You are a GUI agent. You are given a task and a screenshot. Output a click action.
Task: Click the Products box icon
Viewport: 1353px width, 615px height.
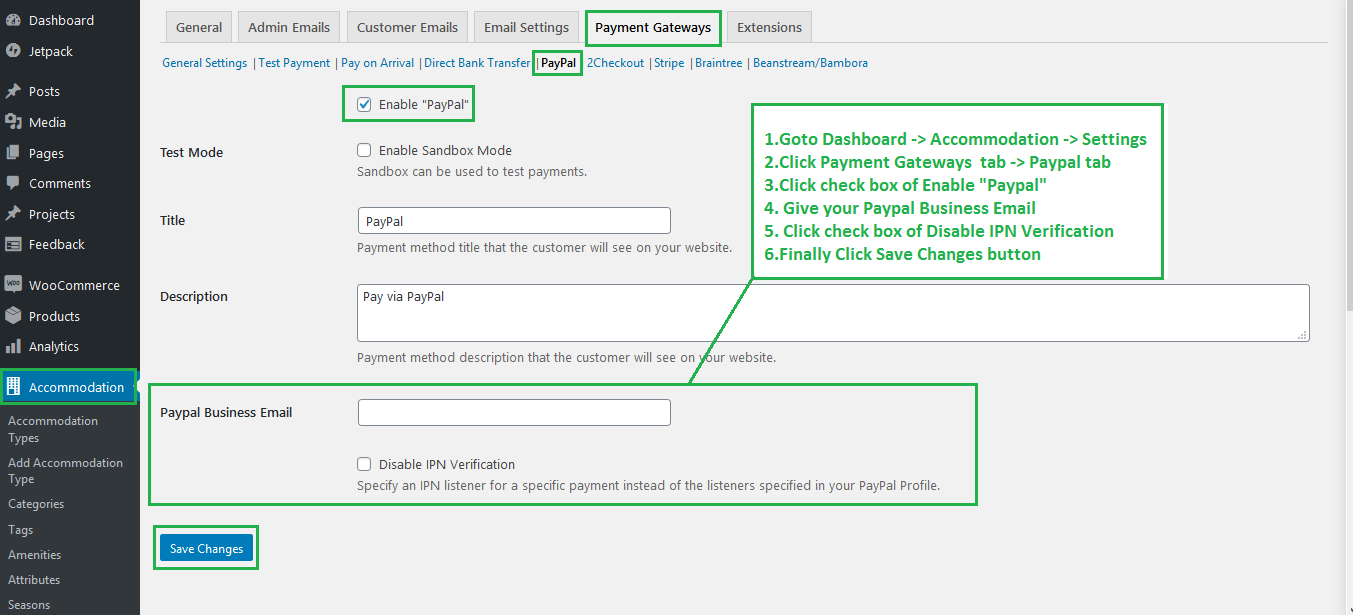13,316
